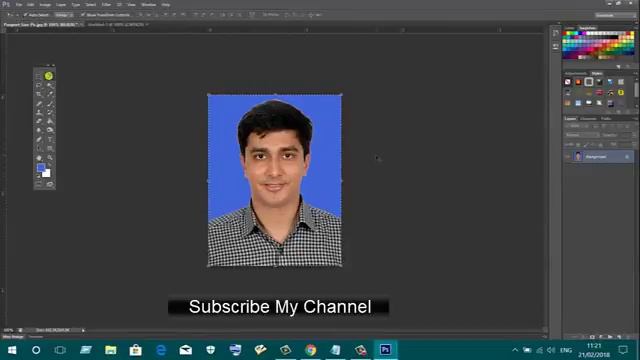Image resolution: width=640 pixels, height=360 pixels.
Task: Toggle lock image pixels in Layers panel
Action: [x=586, y=144]
